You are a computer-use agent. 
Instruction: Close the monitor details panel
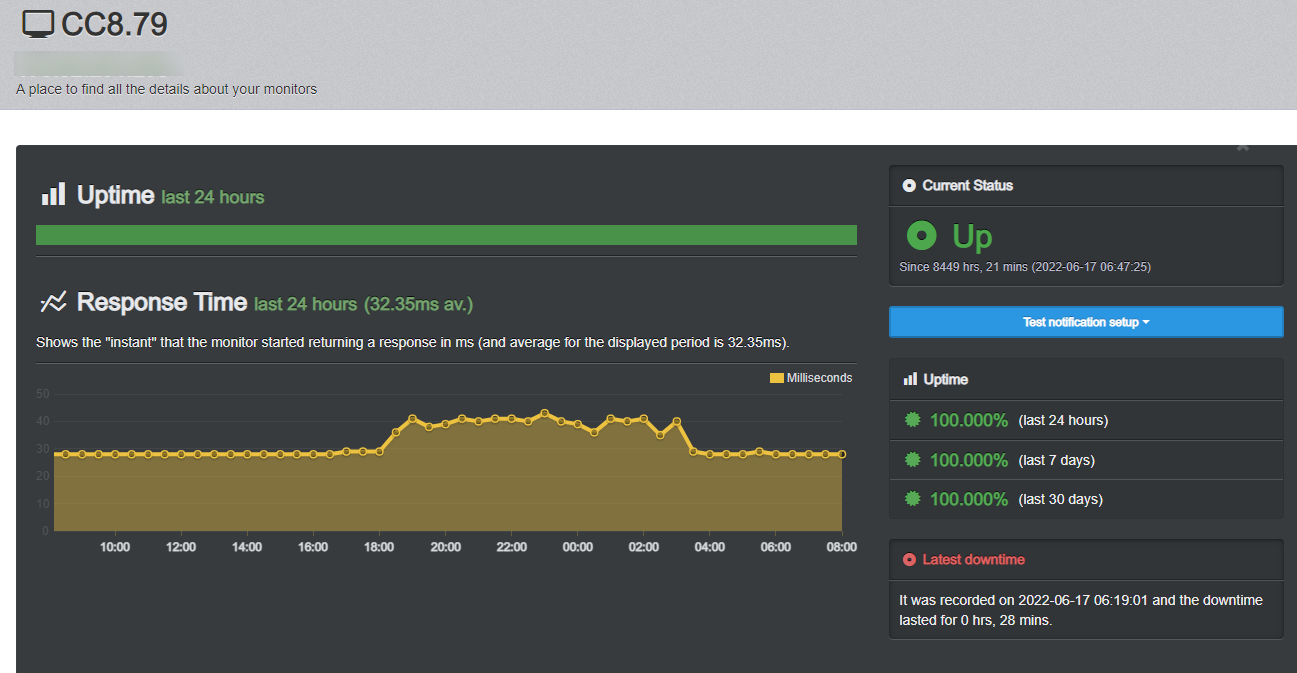[x=1243, y=148]
